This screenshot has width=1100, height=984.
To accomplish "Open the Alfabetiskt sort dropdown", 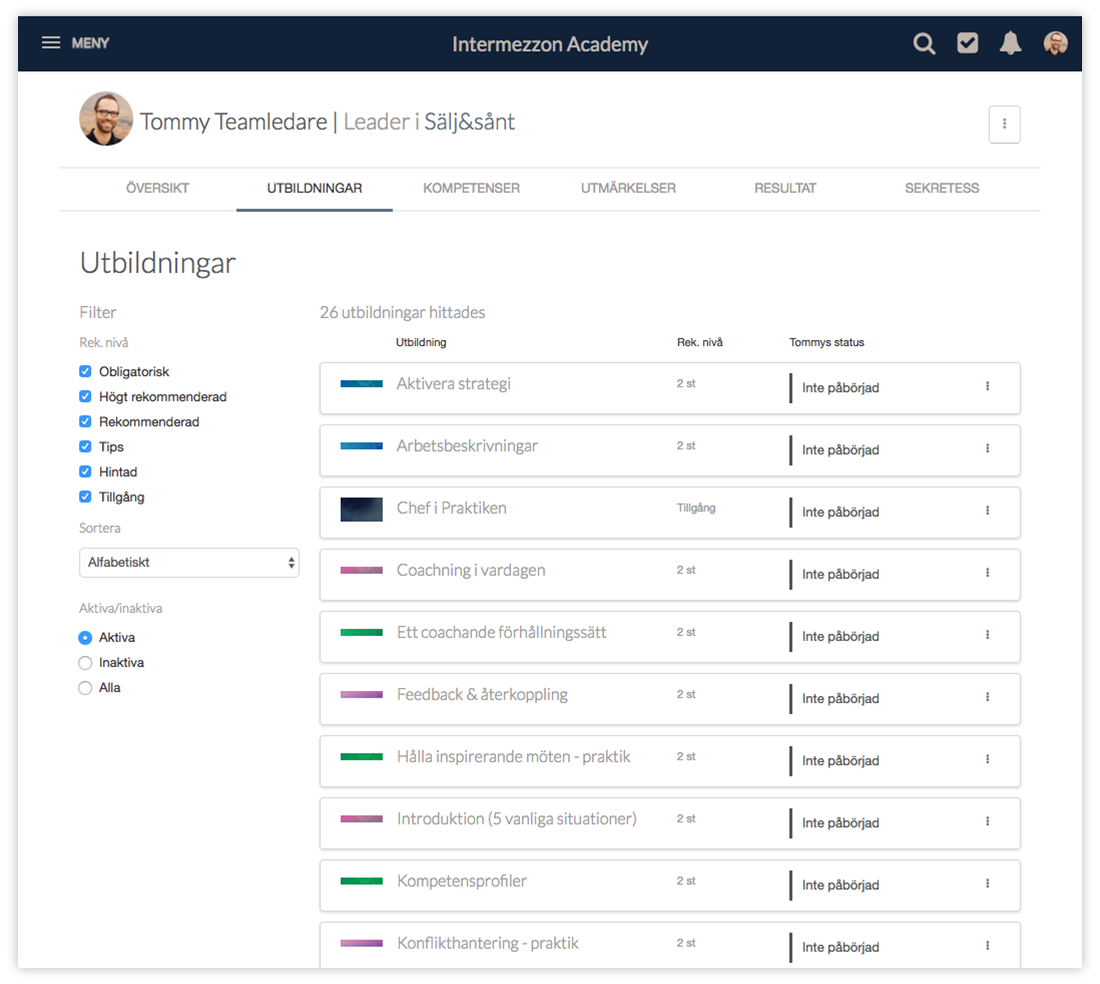I will coord(189,562).
